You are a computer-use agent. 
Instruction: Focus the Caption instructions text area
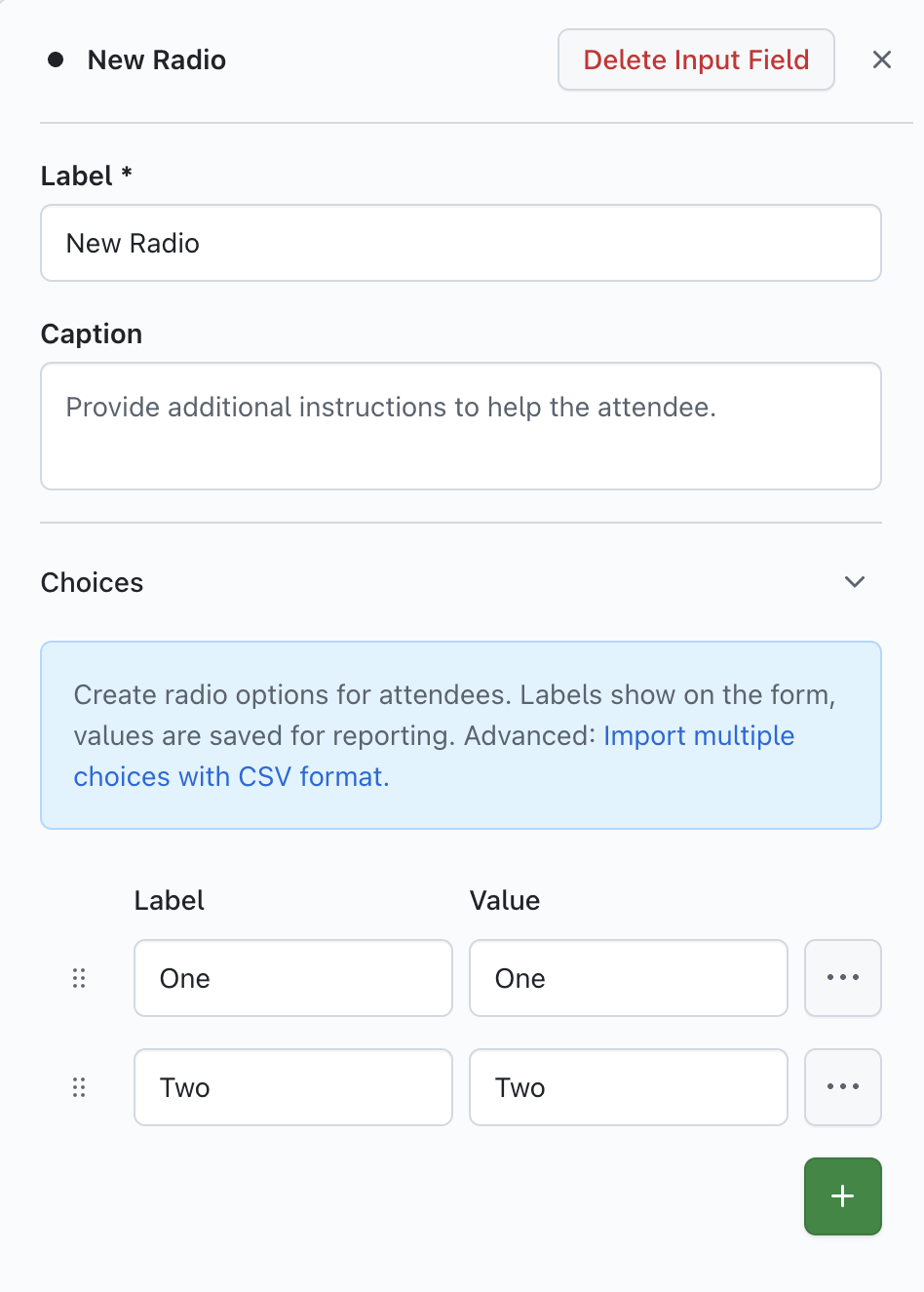pos(460,426)
